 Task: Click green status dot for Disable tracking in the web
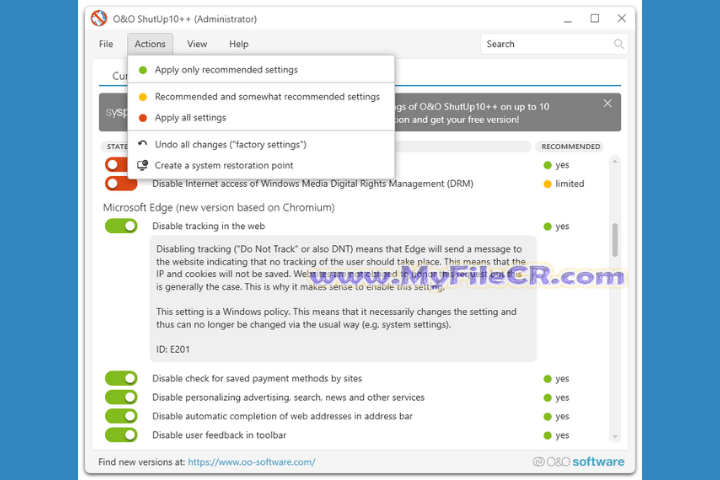pos(547,226)
